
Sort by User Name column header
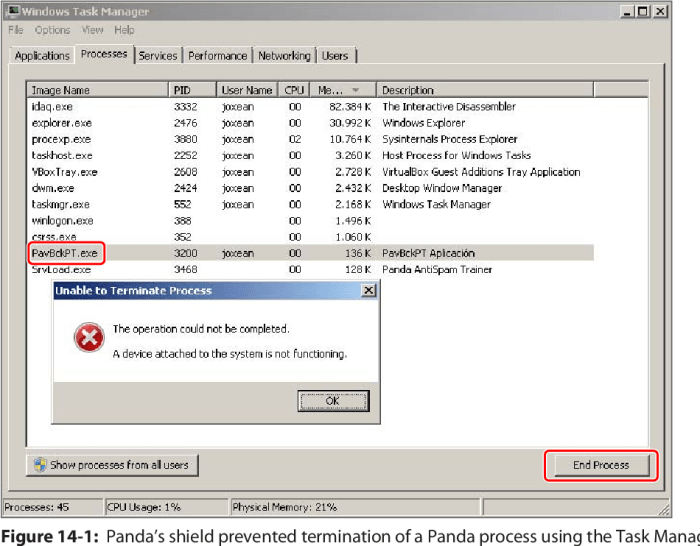[x=247, y=90]
